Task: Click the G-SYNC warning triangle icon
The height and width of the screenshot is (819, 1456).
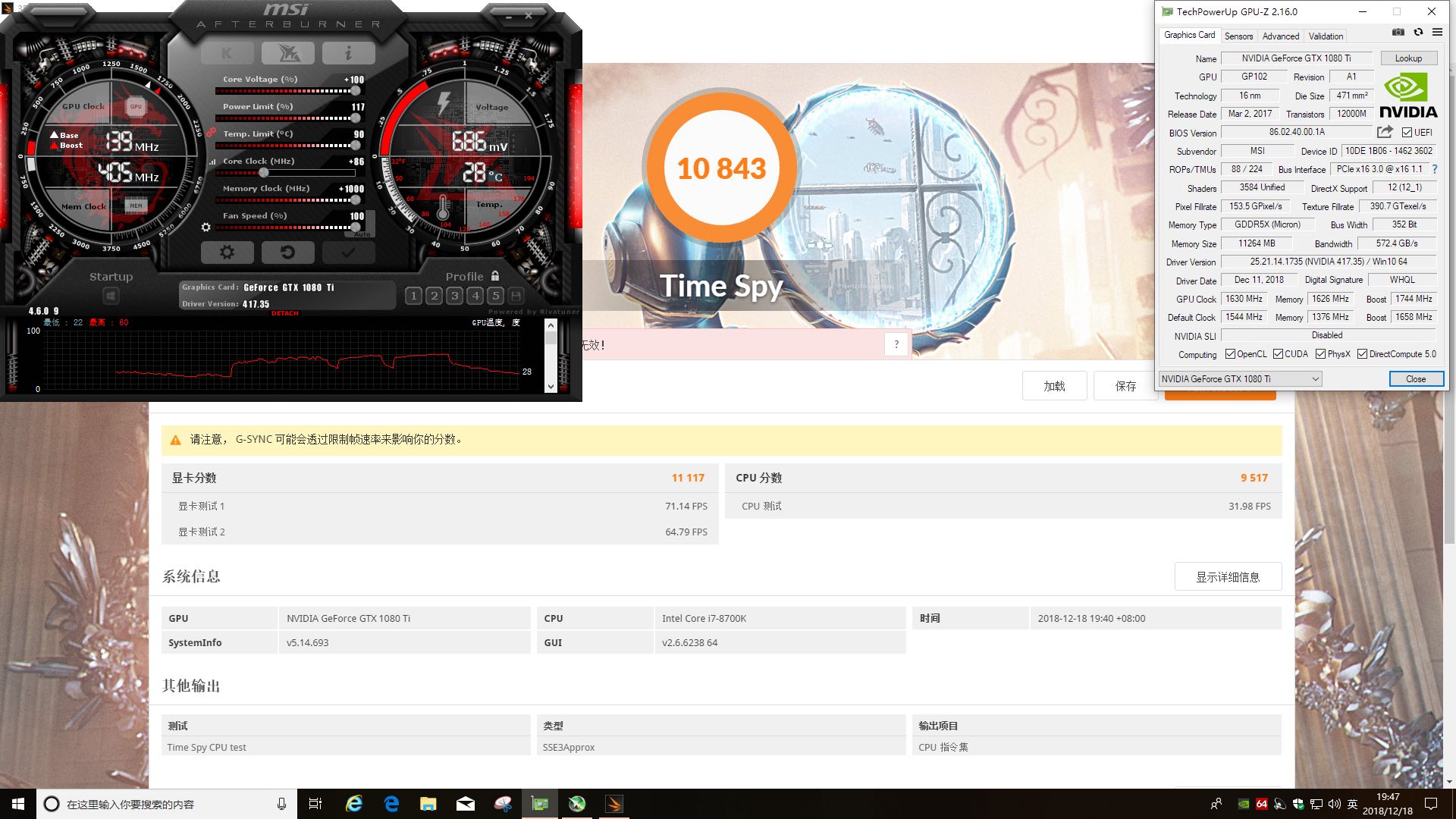Action: point(175,440)
